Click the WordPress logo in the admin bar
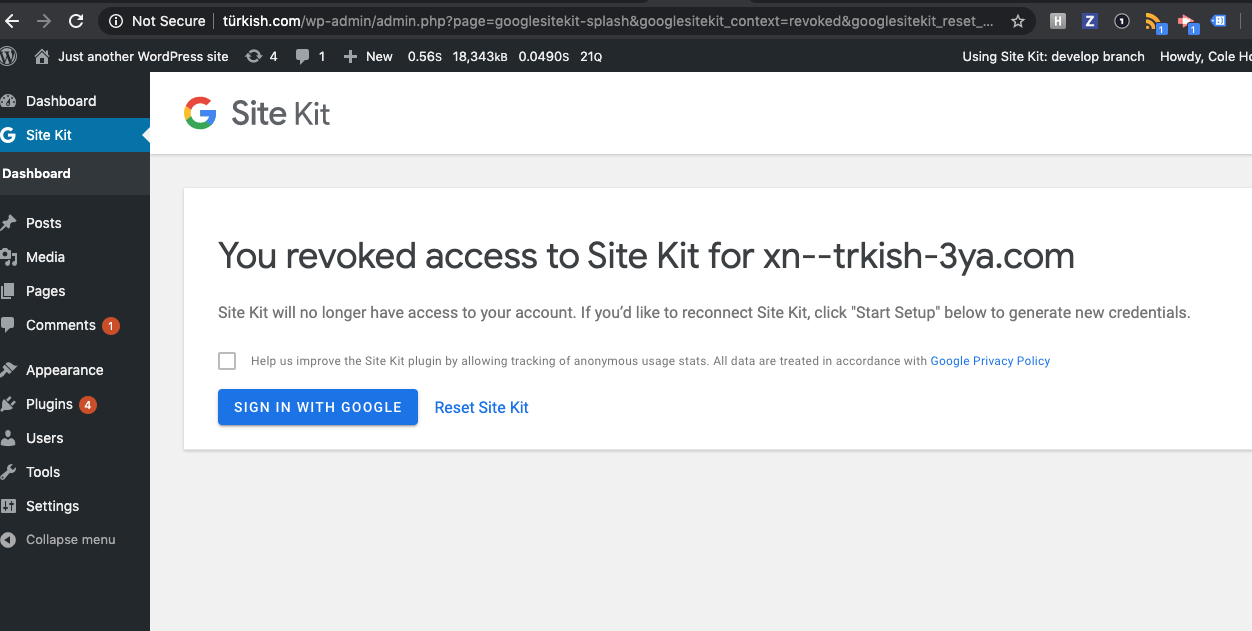 tap(9, 56)
